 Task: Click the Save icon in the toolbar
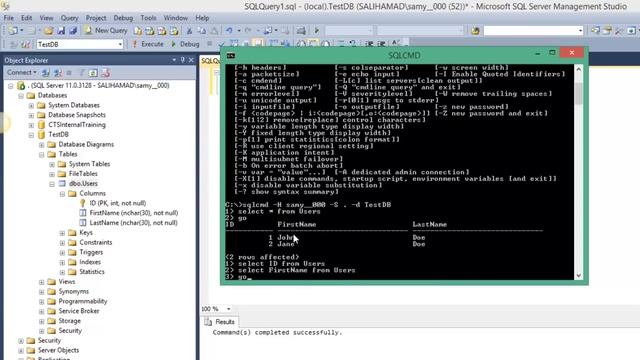coord(61,31)
